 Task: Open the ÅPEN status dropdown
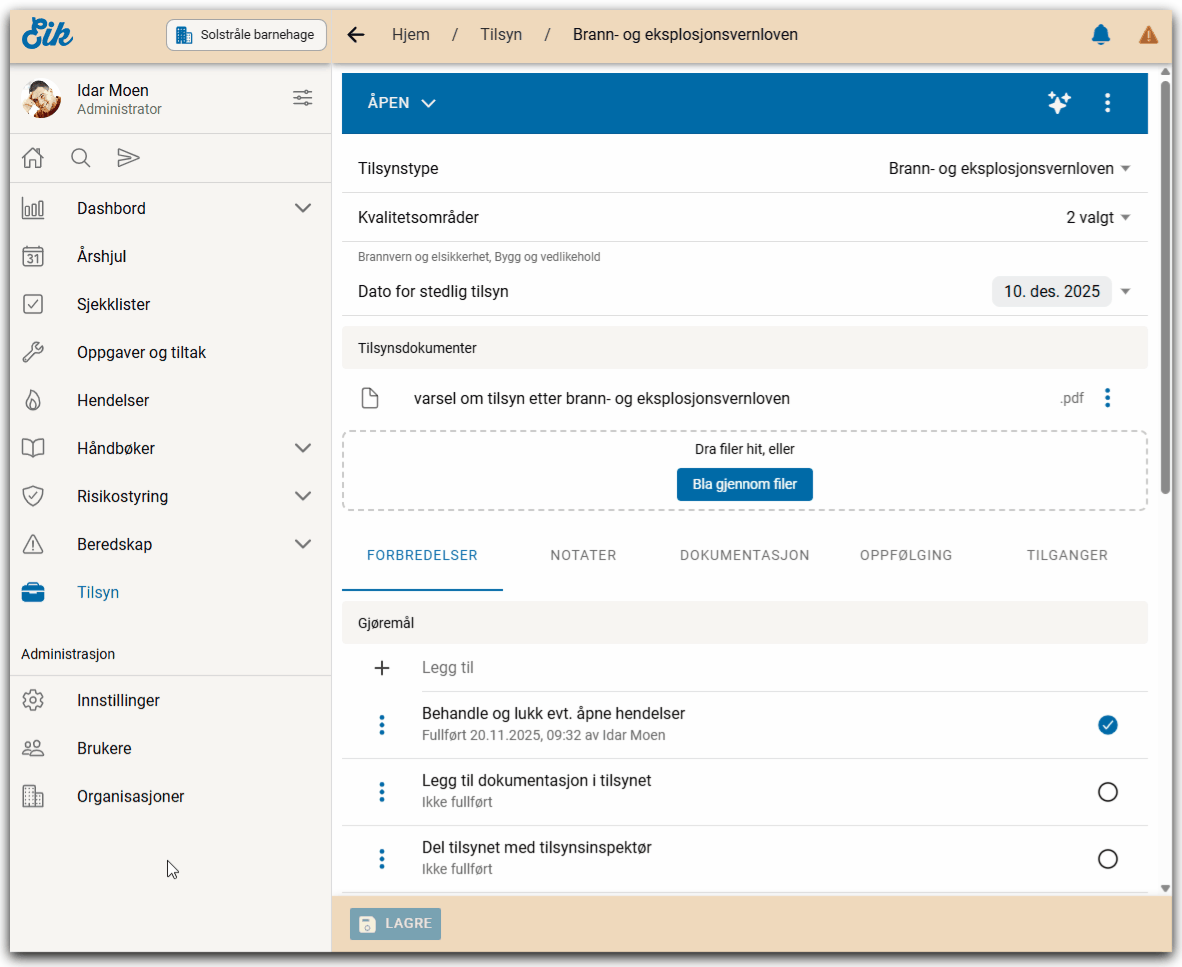coord(401,103)
